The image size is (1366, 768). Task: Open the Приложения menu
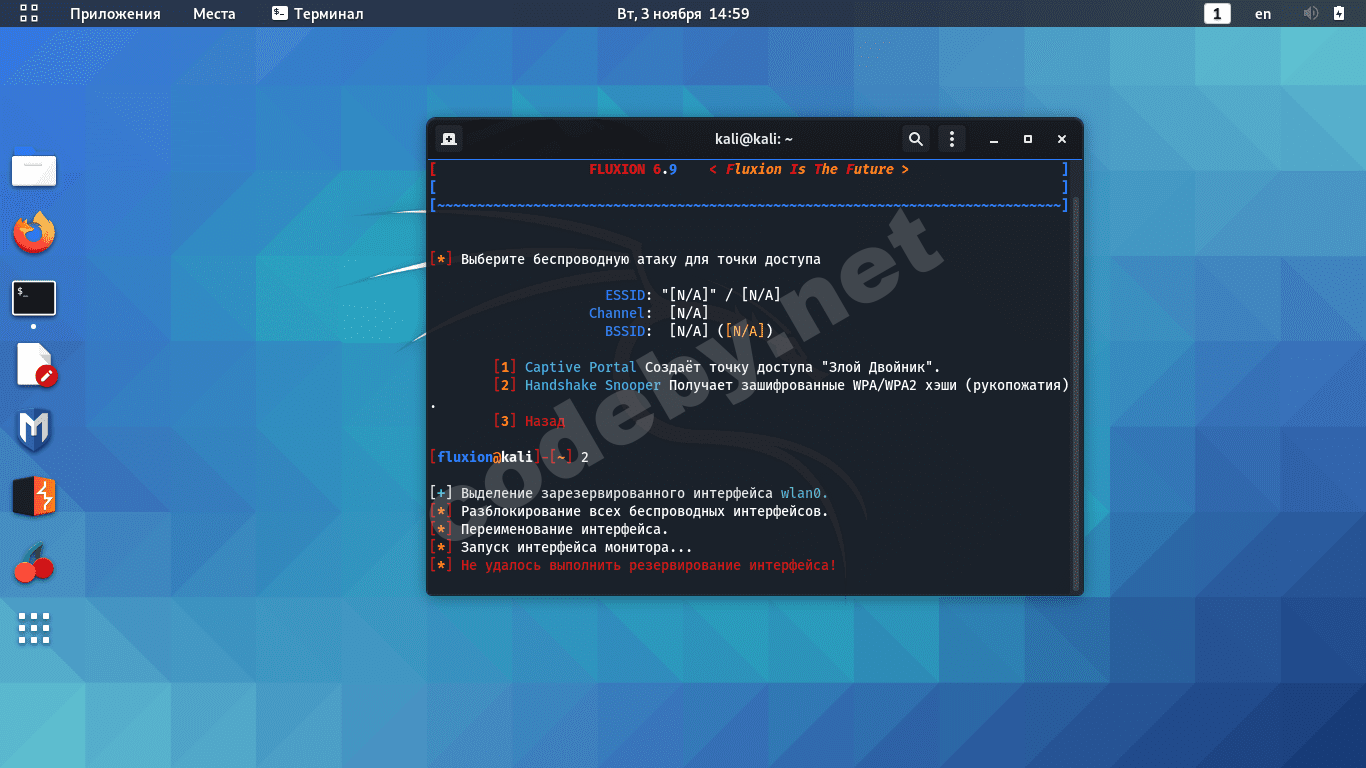[x=115, y=13]
